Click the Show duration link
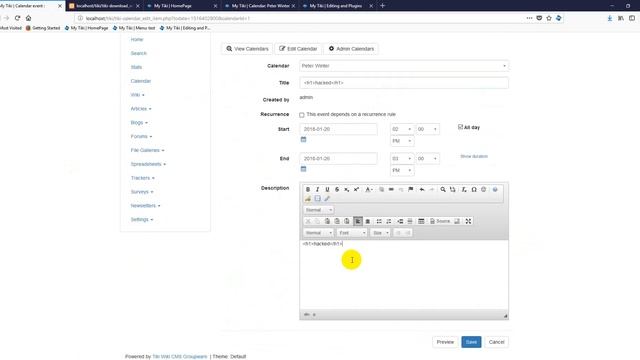The image size is (640, 360). (474, 156)
